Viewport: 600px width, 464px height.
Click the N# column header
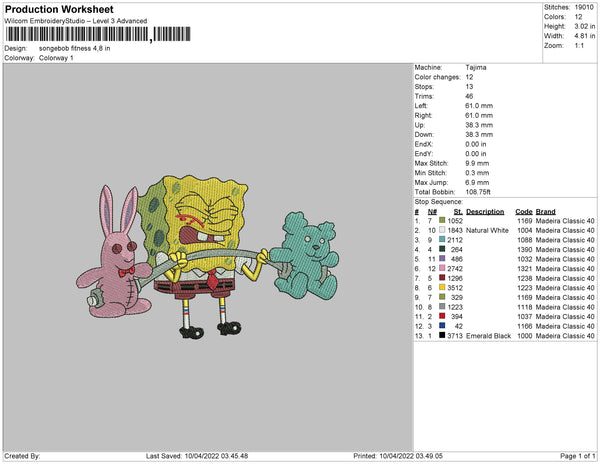tap(432, 212)
